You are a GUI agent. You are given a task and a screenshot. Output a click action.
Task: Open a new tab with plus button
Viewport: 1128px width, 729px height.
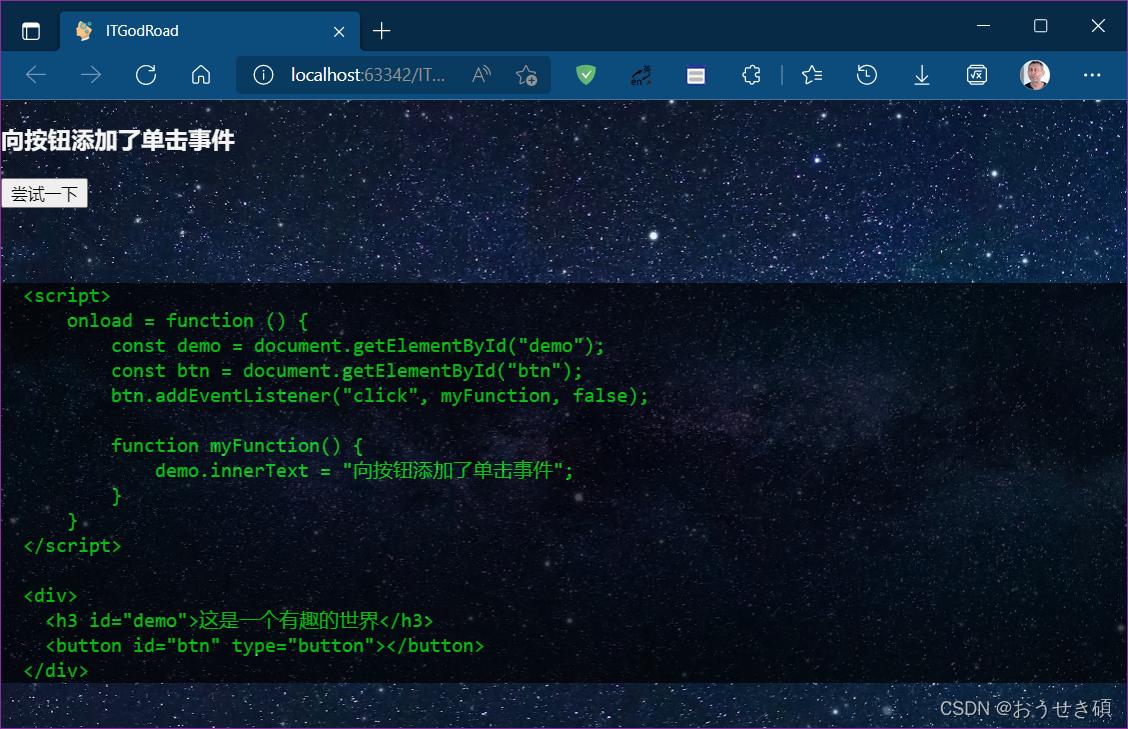[x=381, y=31]
